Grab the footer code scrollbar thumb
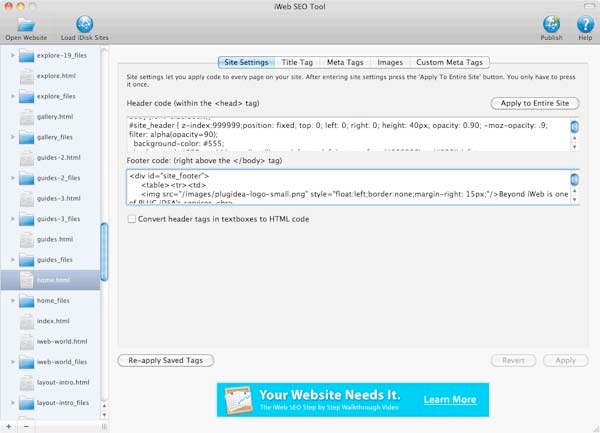This screenshot has width=600, height=433. click(x=574, y=179)
